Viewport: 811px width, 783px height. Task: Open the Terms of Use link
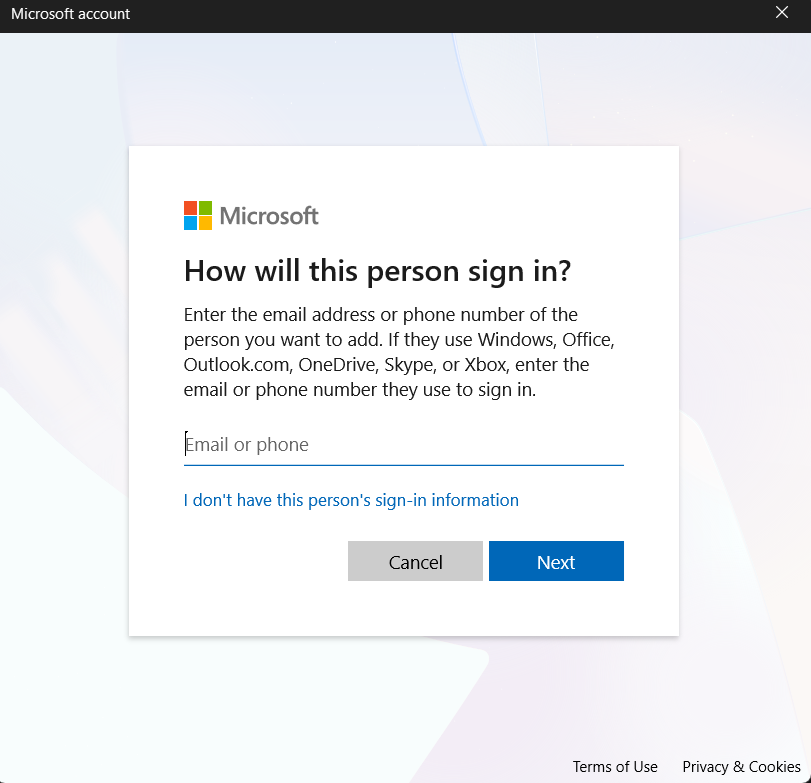(615, 767)
